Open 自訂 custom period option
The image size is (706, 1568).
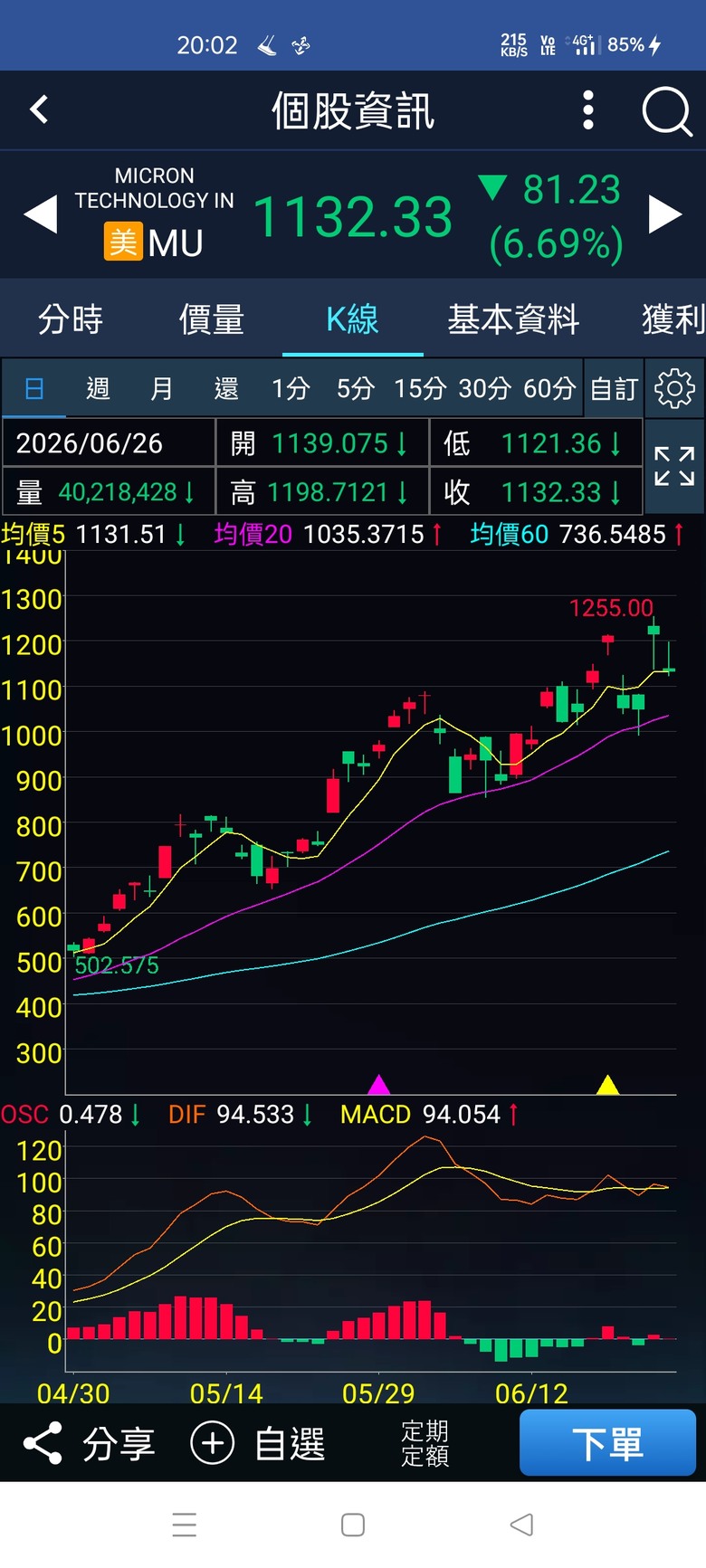coord(615,389)
